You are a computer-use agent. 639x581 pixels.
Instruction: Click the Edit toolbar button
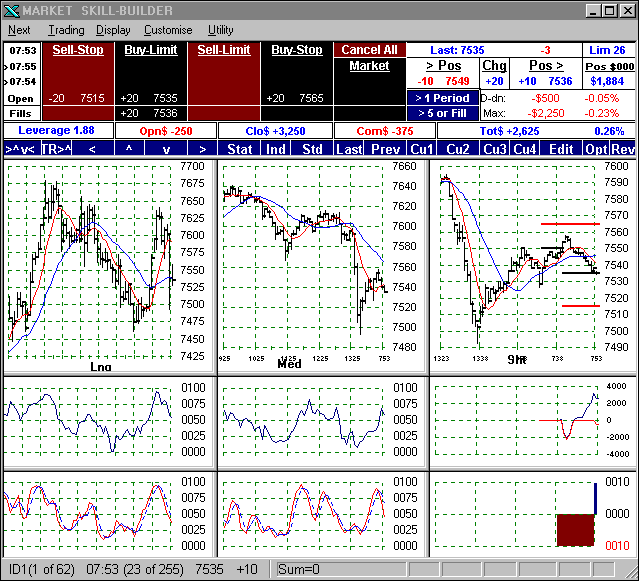click(561, 149)
